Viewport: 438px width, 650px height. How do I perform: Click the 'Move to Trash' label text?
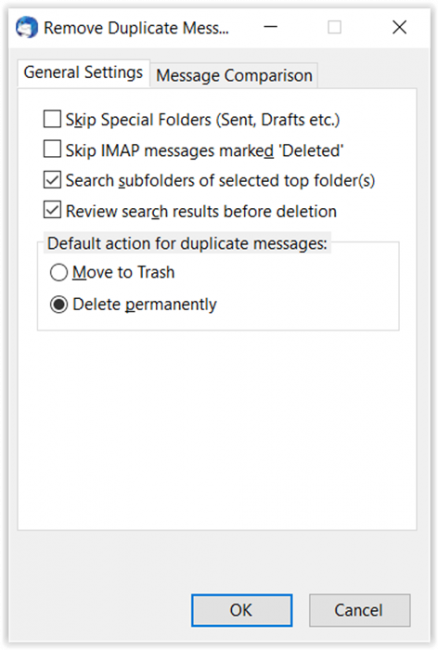(123, 272)
